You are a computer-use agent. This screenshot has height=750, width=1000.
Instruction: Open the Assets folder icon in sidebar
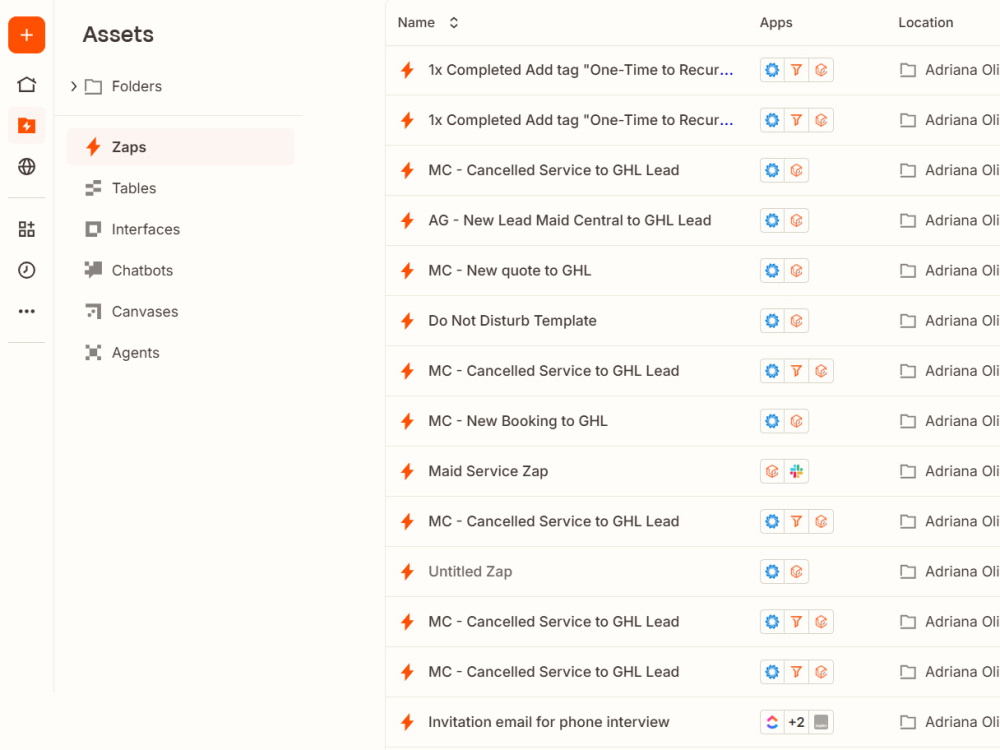point(26,126)
